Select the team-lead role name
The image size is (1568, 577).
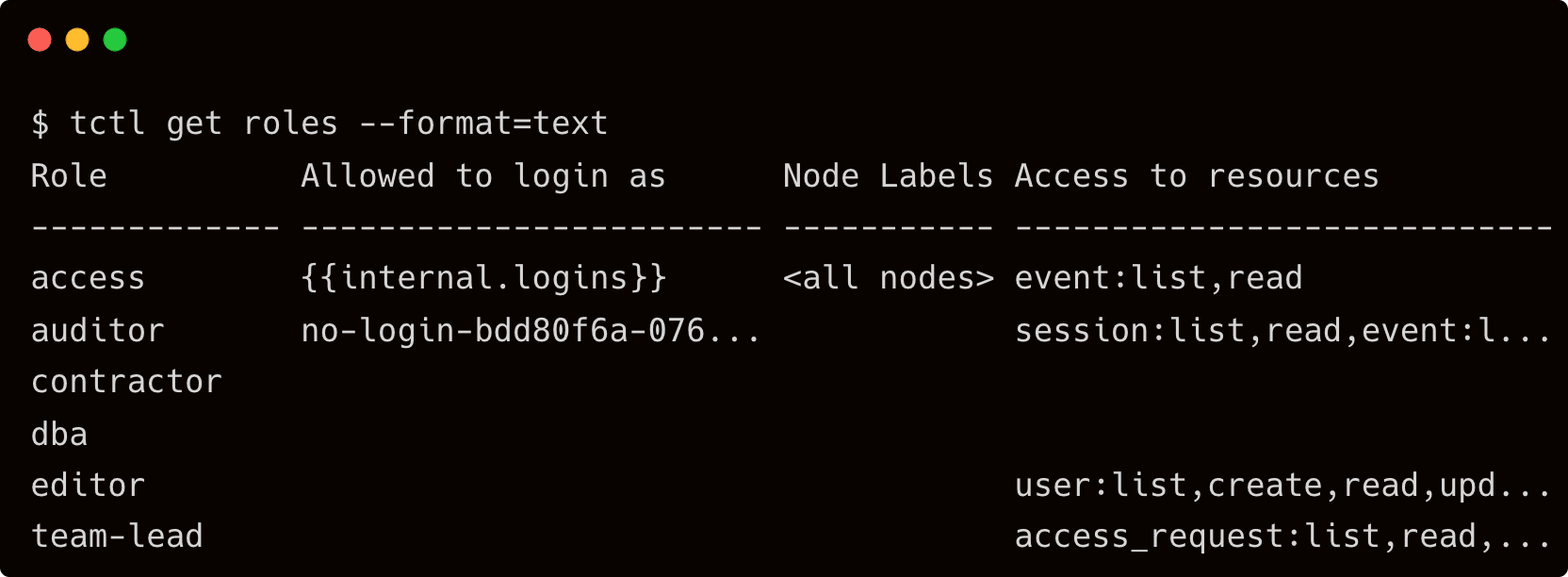(117, 536)
